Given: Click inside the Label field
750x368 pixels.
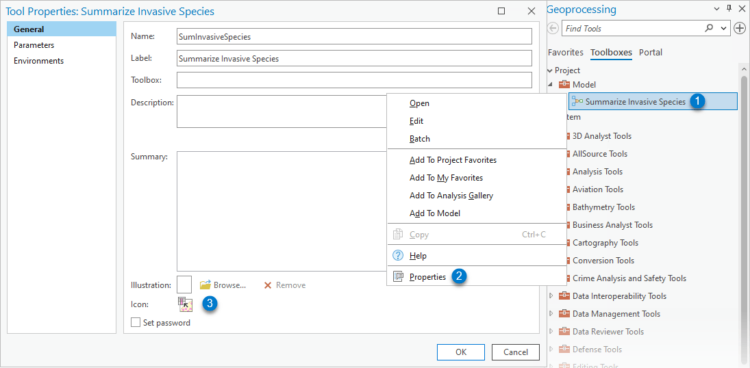Looking at the screenshot, I should pyautogui.click(x=354, y=58).
